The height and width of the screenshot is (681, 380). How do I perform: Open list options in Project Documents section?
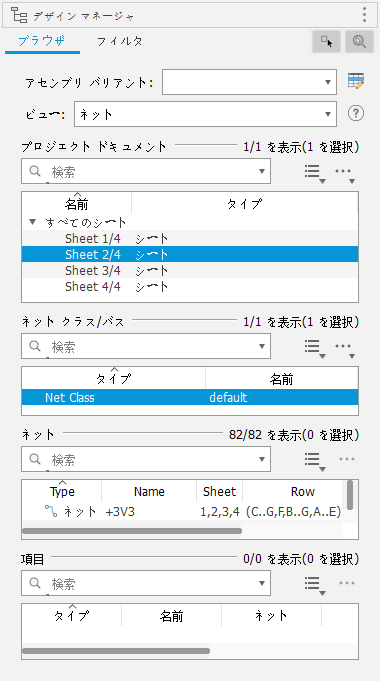pos(314,172)
